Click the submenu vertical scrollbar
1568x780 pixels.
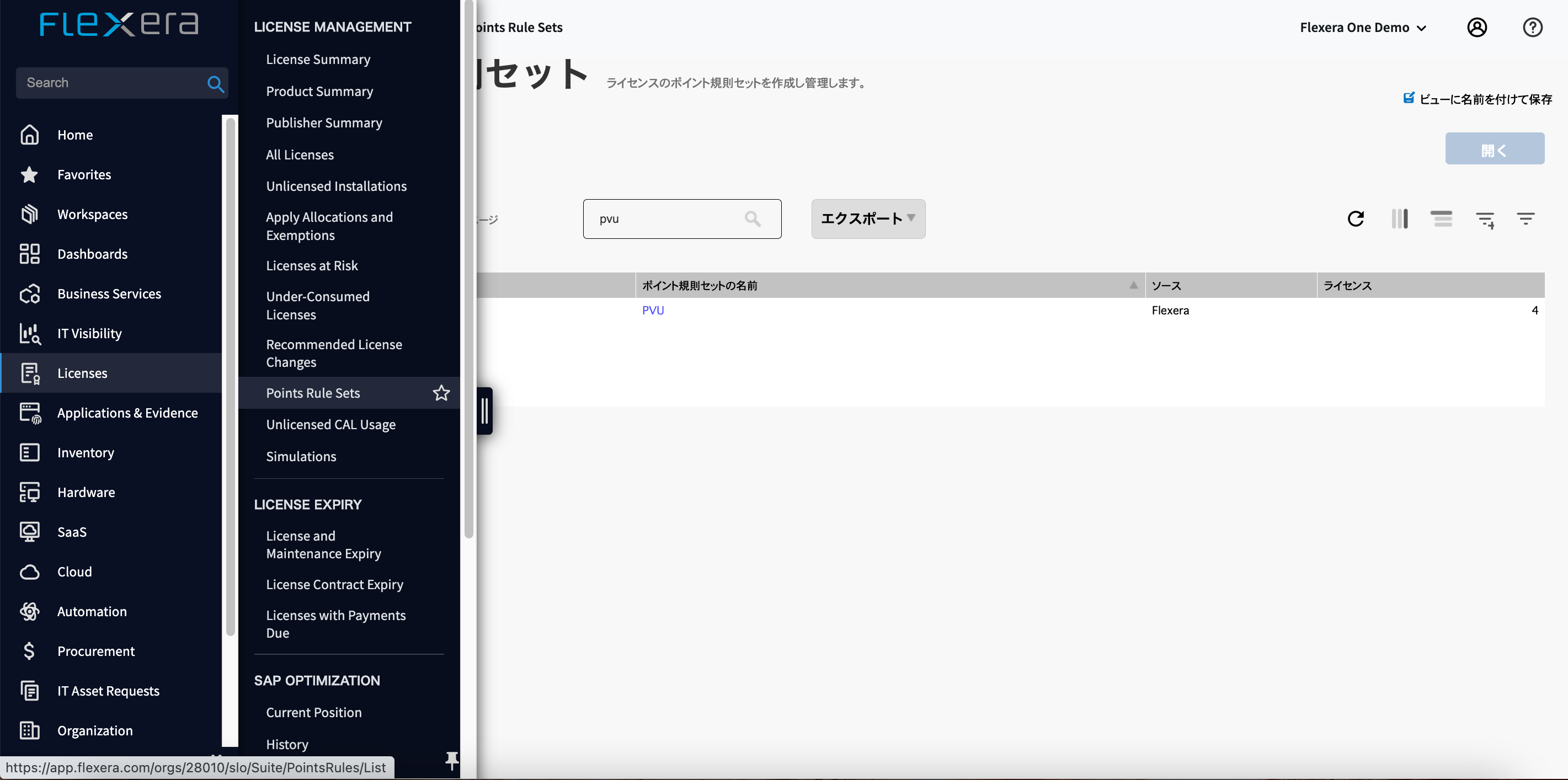pos(468,269)
